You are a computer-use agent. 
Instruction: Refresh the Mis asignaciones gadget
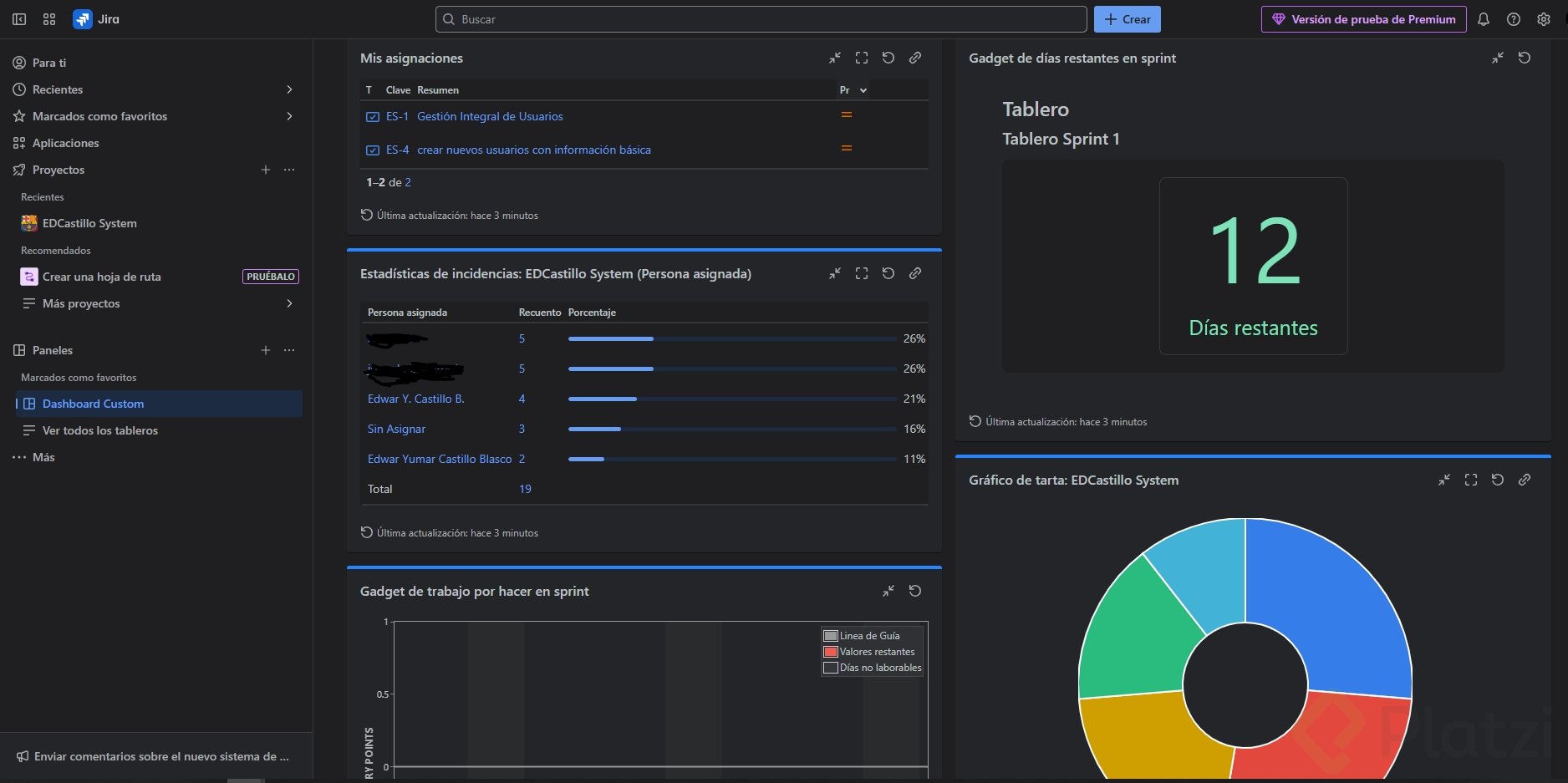pos(888,58)
